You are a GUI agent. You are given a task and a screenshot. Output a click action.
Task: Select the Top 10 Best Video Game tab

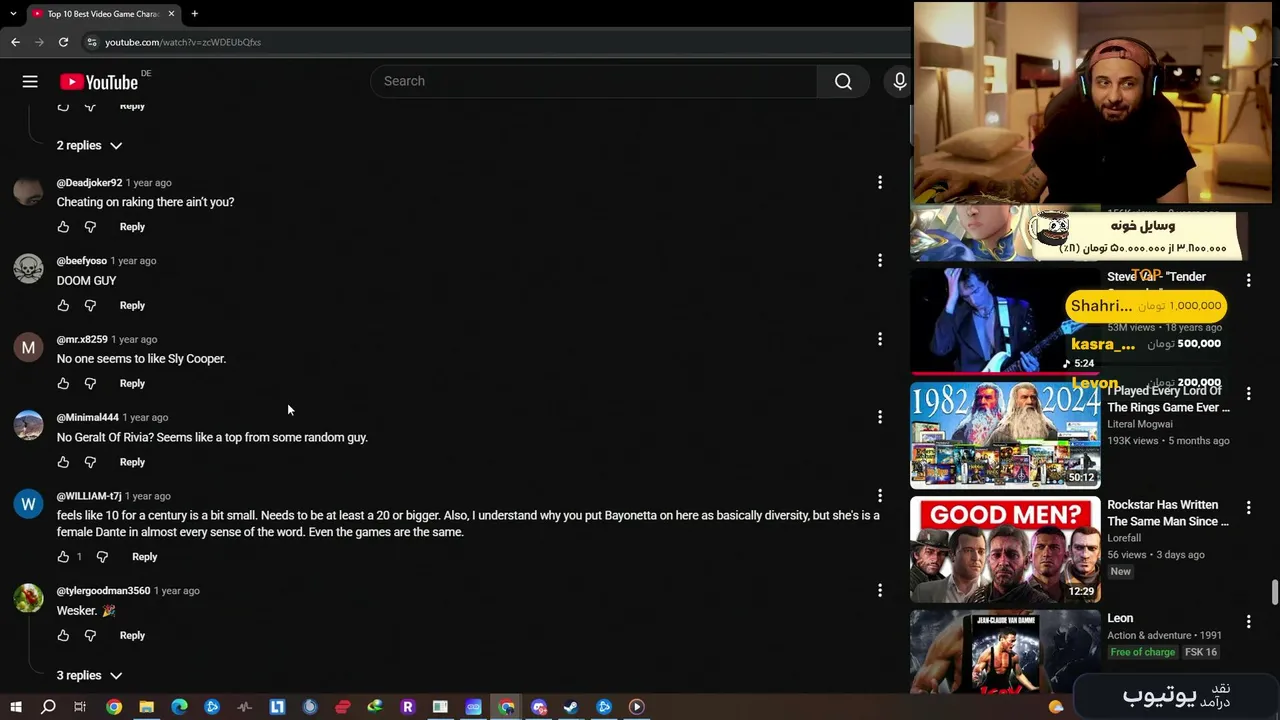103,14
